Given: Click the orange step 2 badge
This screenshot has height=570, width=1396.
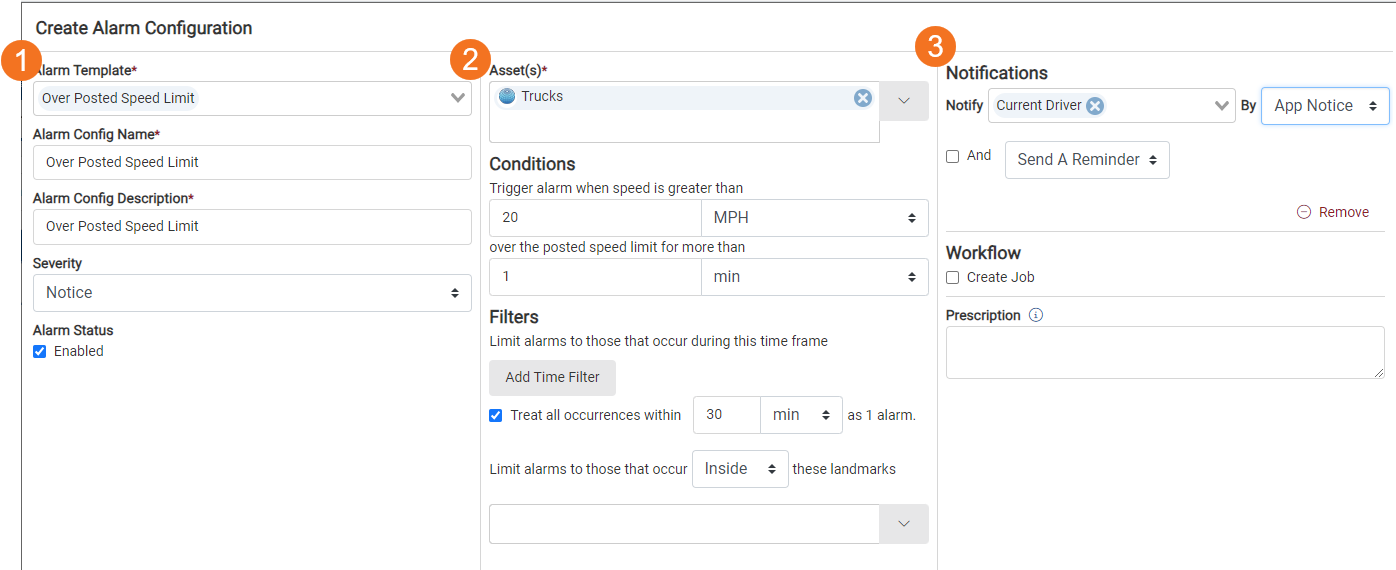Looking at the screenshot, I should point(470,59).
